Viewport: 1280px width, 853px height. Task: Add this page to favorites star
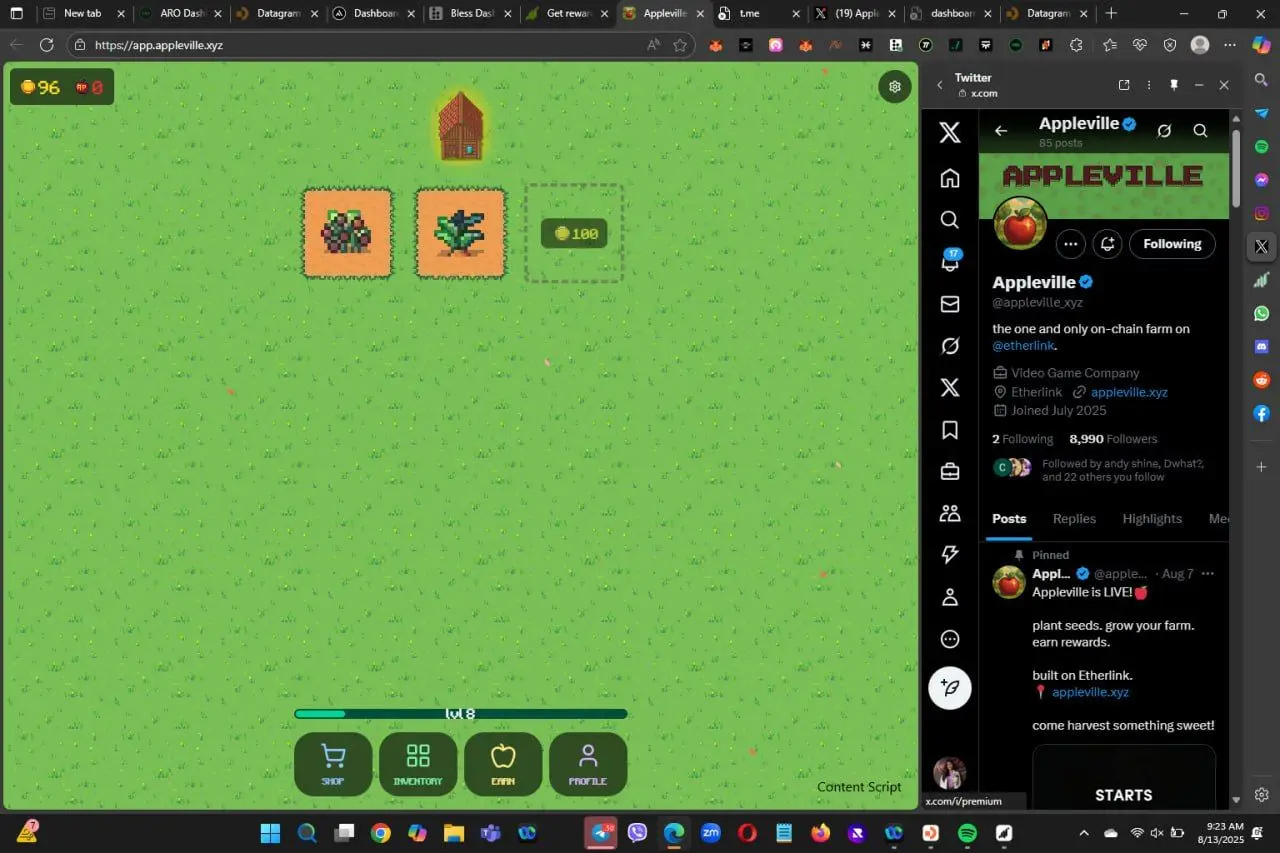(x=680, y=45)
